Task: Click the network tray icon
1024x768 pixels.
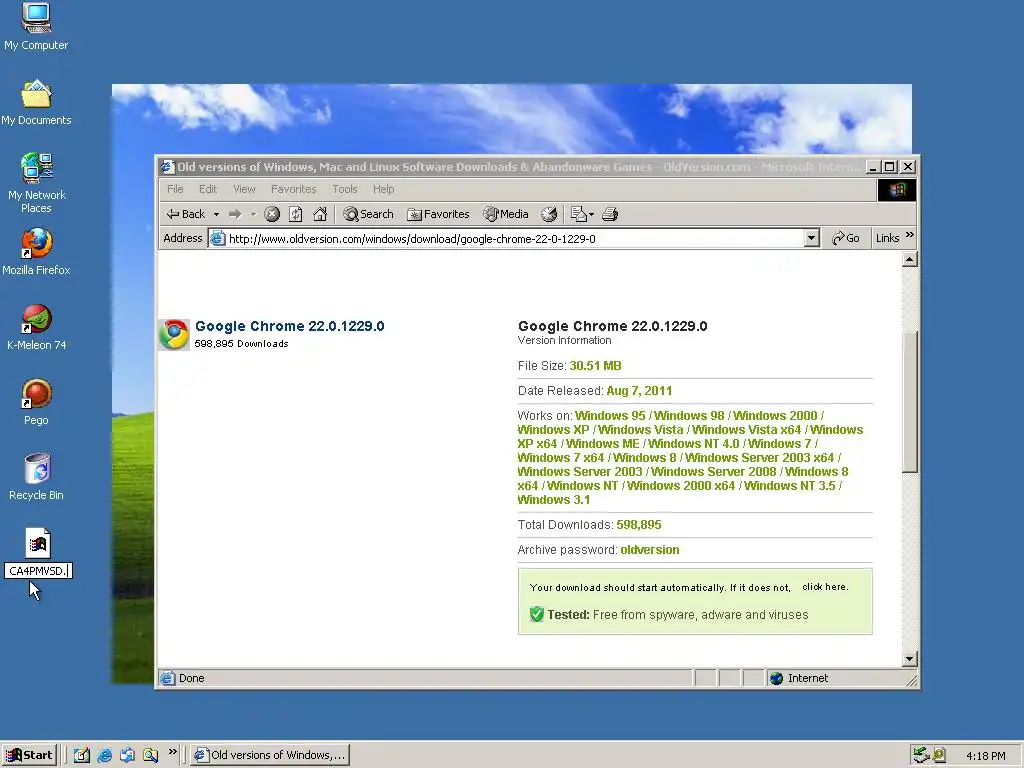Action: coord(921,755)
